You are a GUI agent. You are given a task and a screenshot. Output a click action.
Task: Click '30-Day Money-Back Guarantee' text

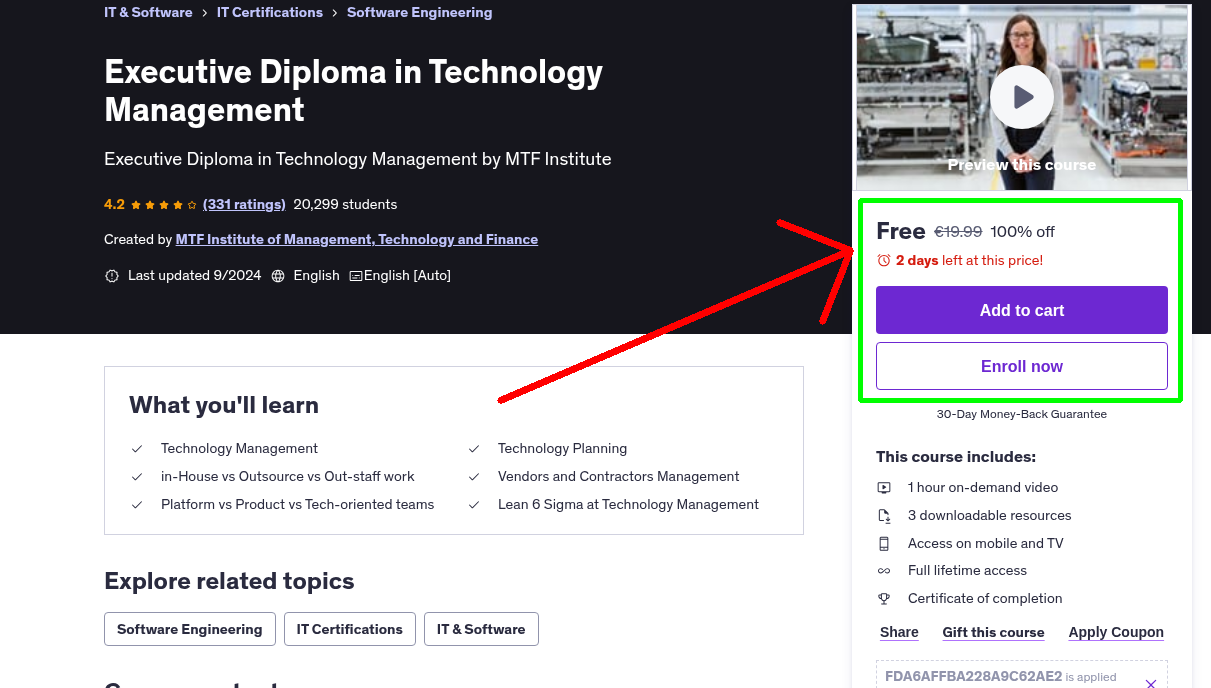pyautogui.click(x=1022, y=414)
